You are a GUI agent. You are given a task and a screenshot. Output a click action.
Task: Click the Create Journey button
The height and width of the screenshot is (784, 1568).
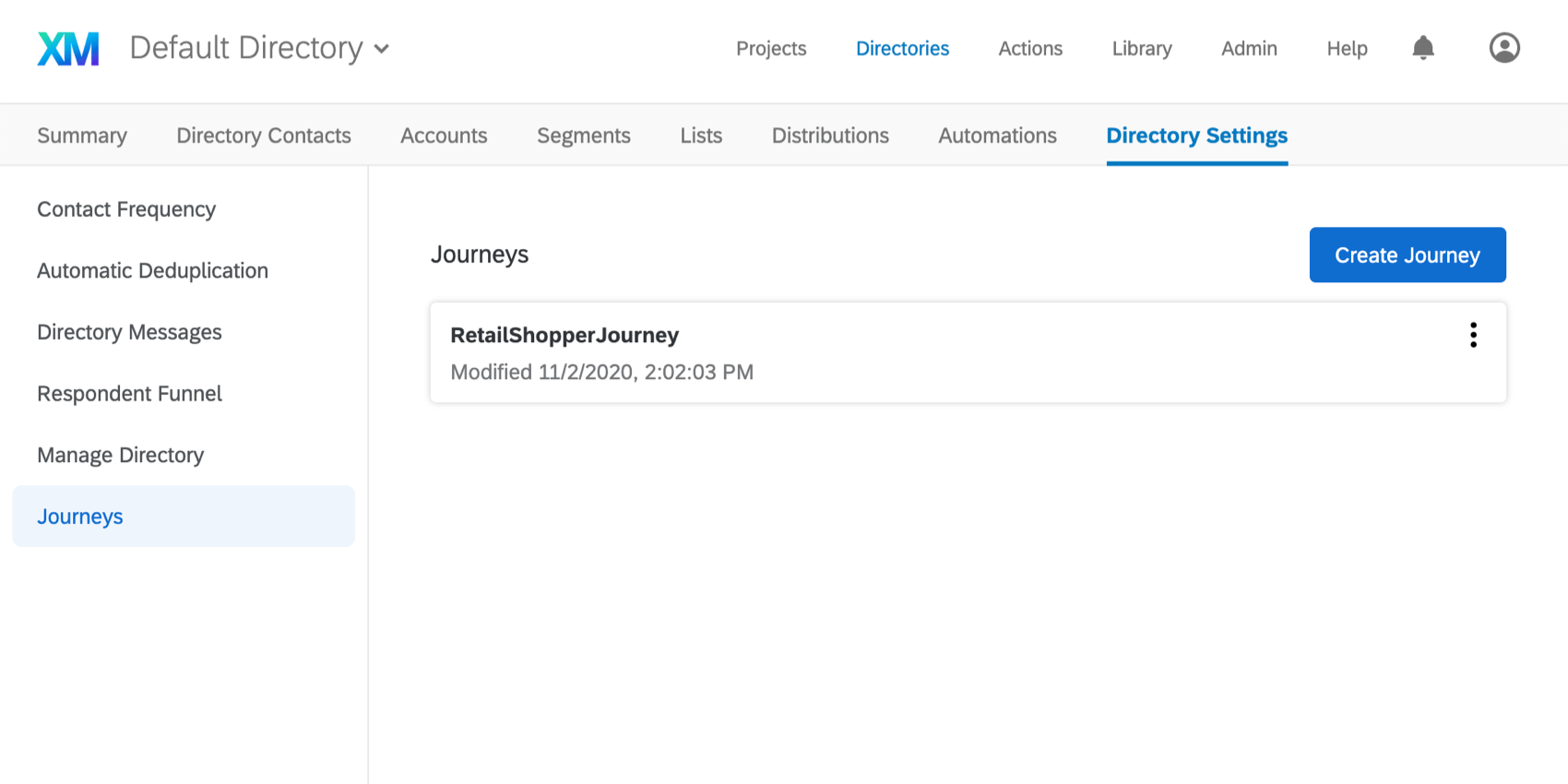[x=1408, y=255]
